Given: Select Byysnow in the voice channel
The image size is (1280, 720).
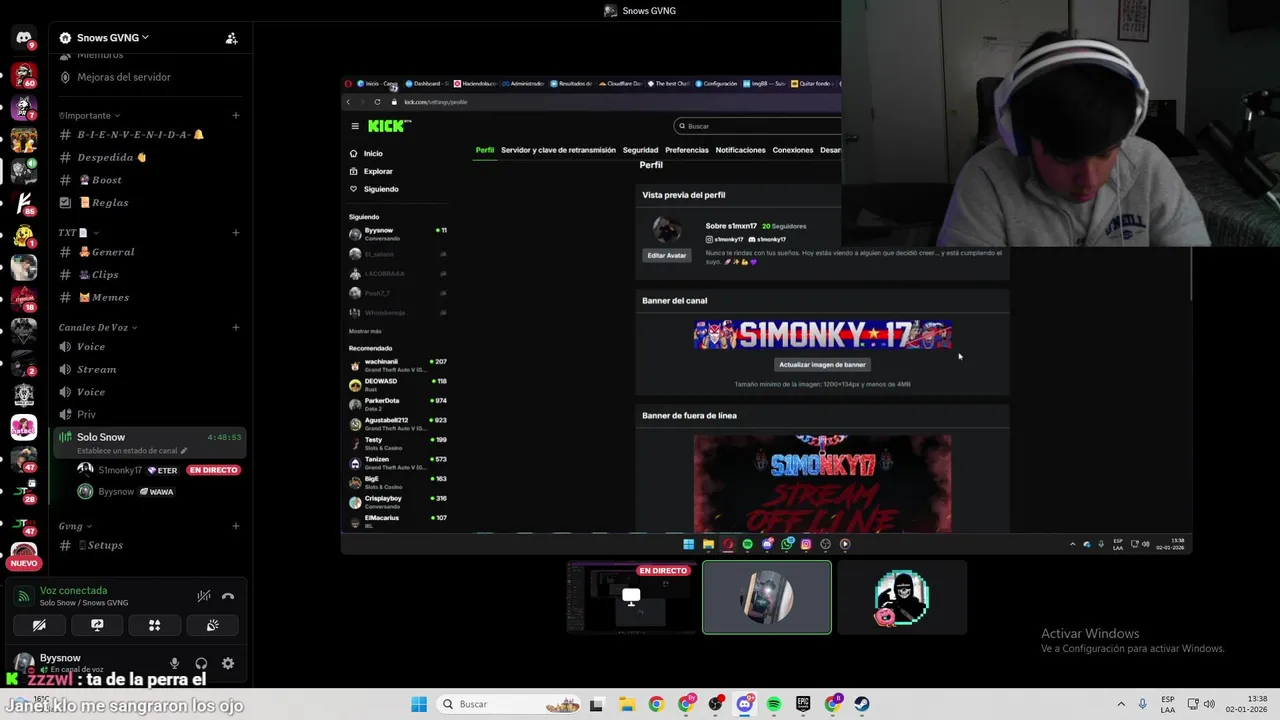Looking at the screenshot, I should coord(160,492).
